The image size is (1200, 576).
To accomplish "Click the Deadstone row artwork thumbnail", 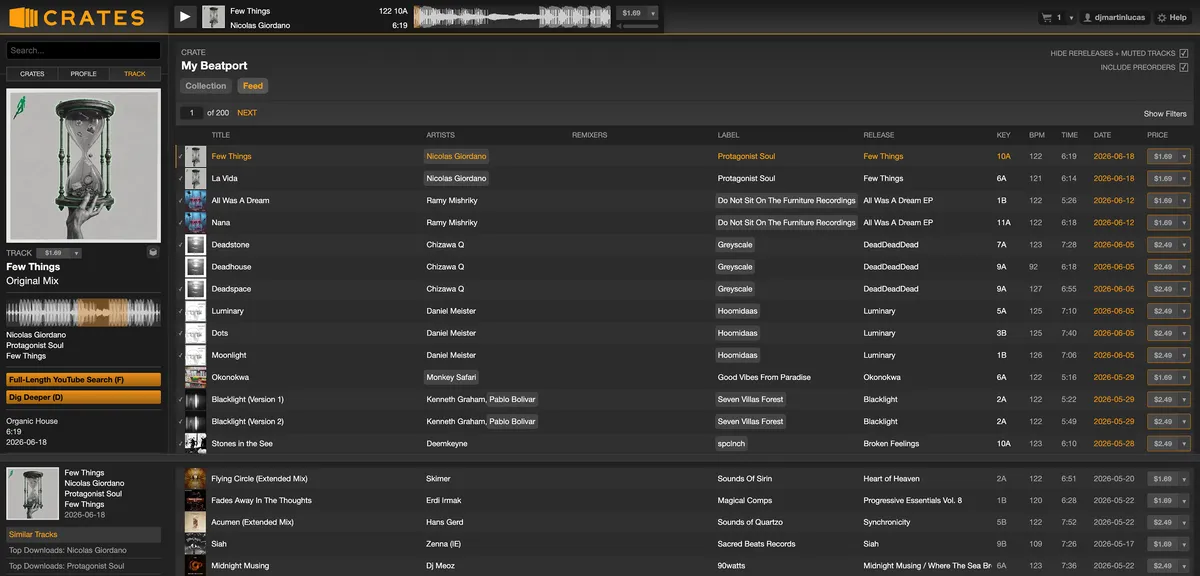I will (x=195, y=244).
